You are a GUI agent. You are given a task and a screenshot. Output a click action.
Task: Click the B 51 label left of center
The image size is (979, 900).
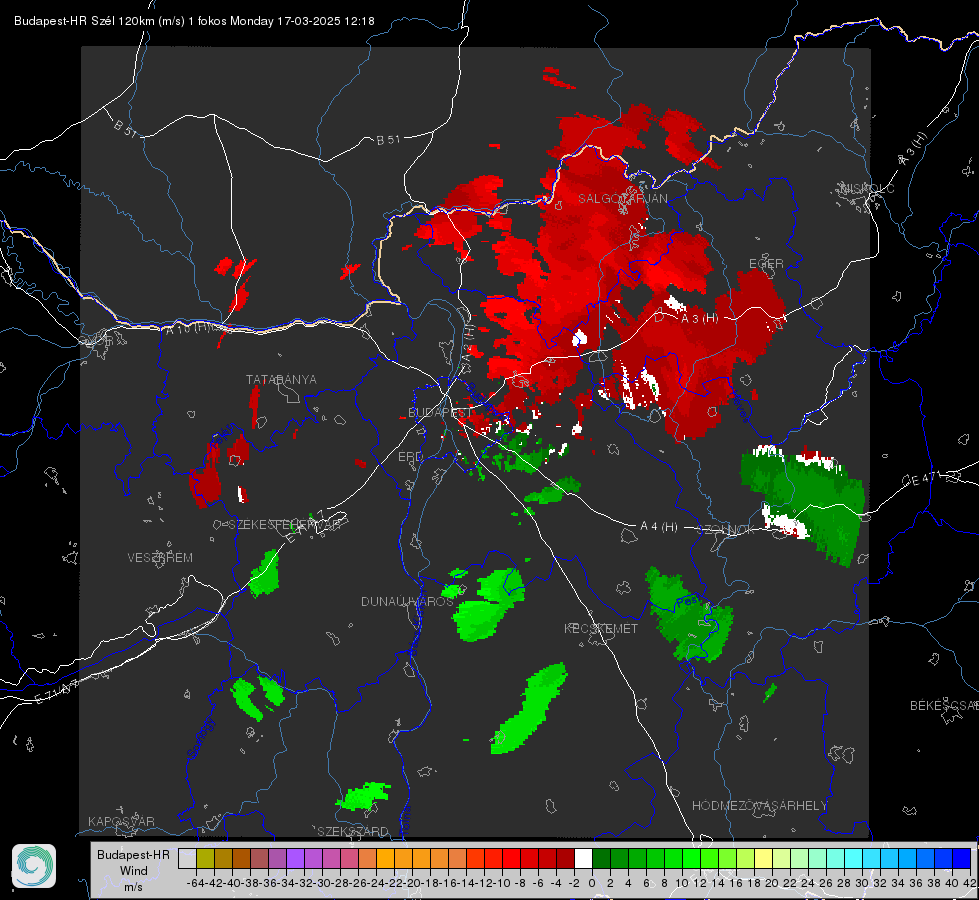pyautogui.click(x=388, y=140)
